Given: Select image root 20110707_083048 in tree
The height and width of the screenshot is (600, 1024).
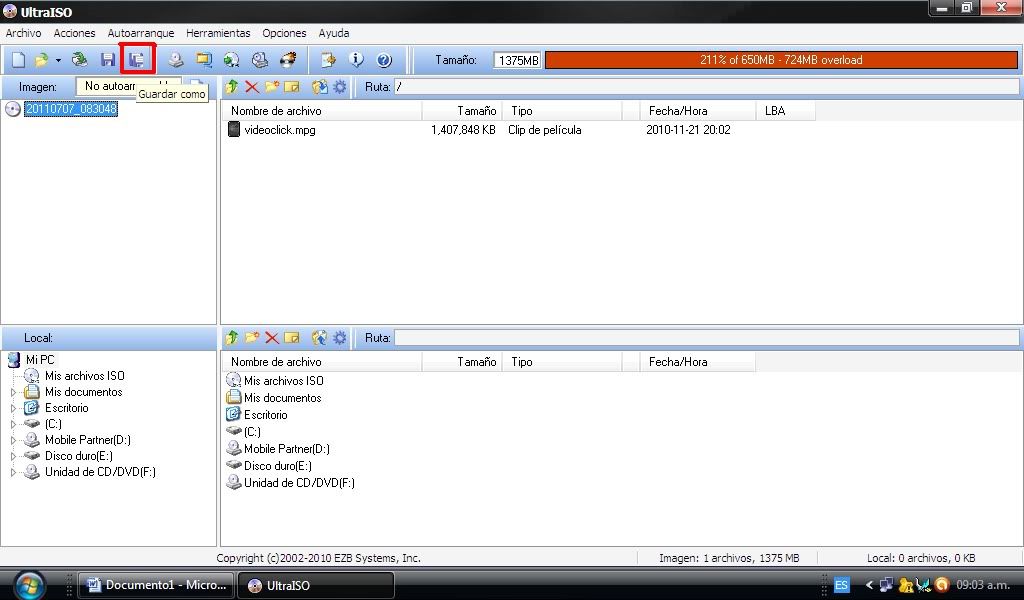Looking at the screenshot, I should (x=71, y=109).
